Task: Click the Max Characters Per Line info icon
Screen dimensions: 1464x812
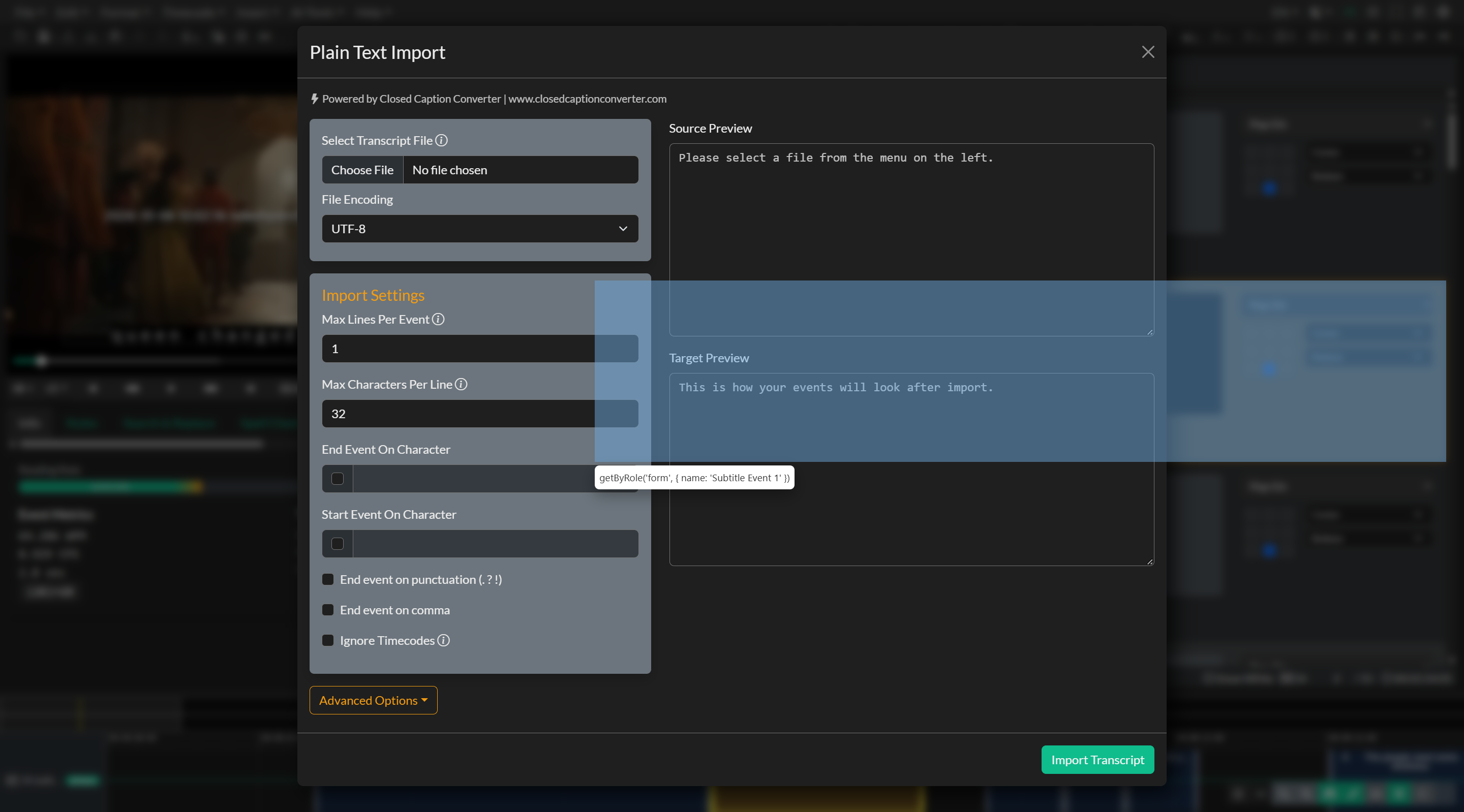Action: pyautogui.click(x=462, y=384)
